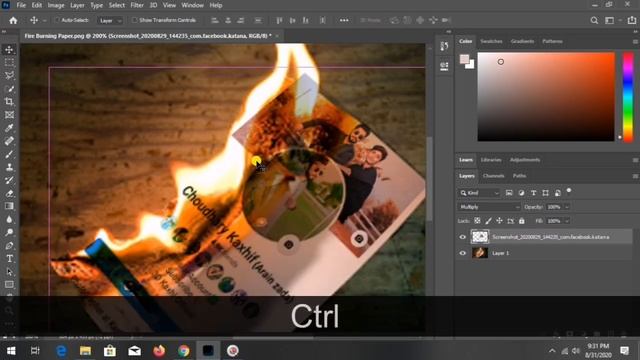Open the History panel icon
This screenshot has width=640, height=360.
tap(444, 47)
